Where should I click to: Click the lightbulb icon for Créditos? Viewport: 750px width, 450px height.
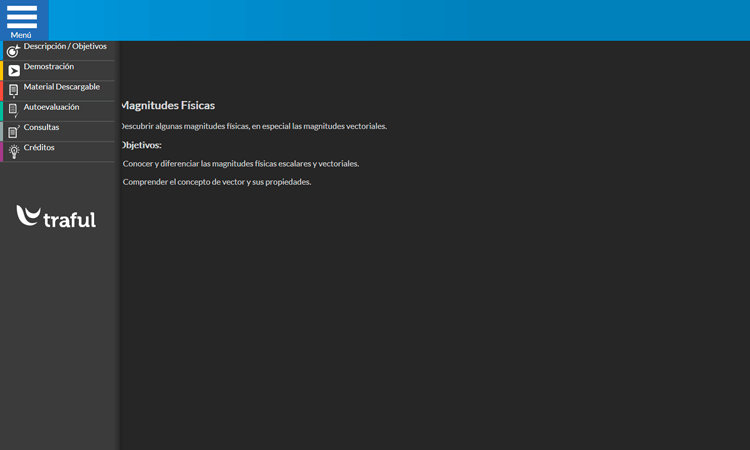click(x=13, y=152)
